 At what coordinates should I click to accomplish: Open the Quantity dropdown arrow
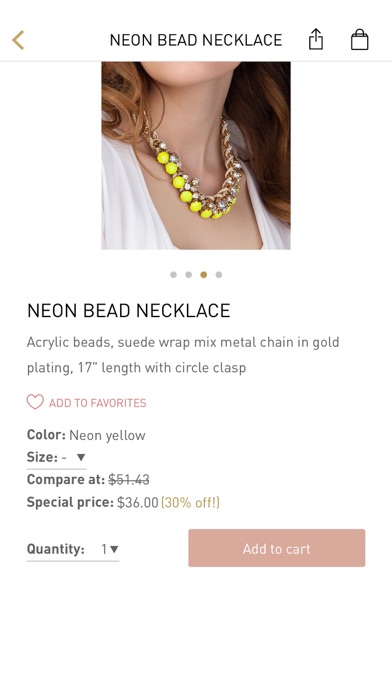[x=114, y=550]
